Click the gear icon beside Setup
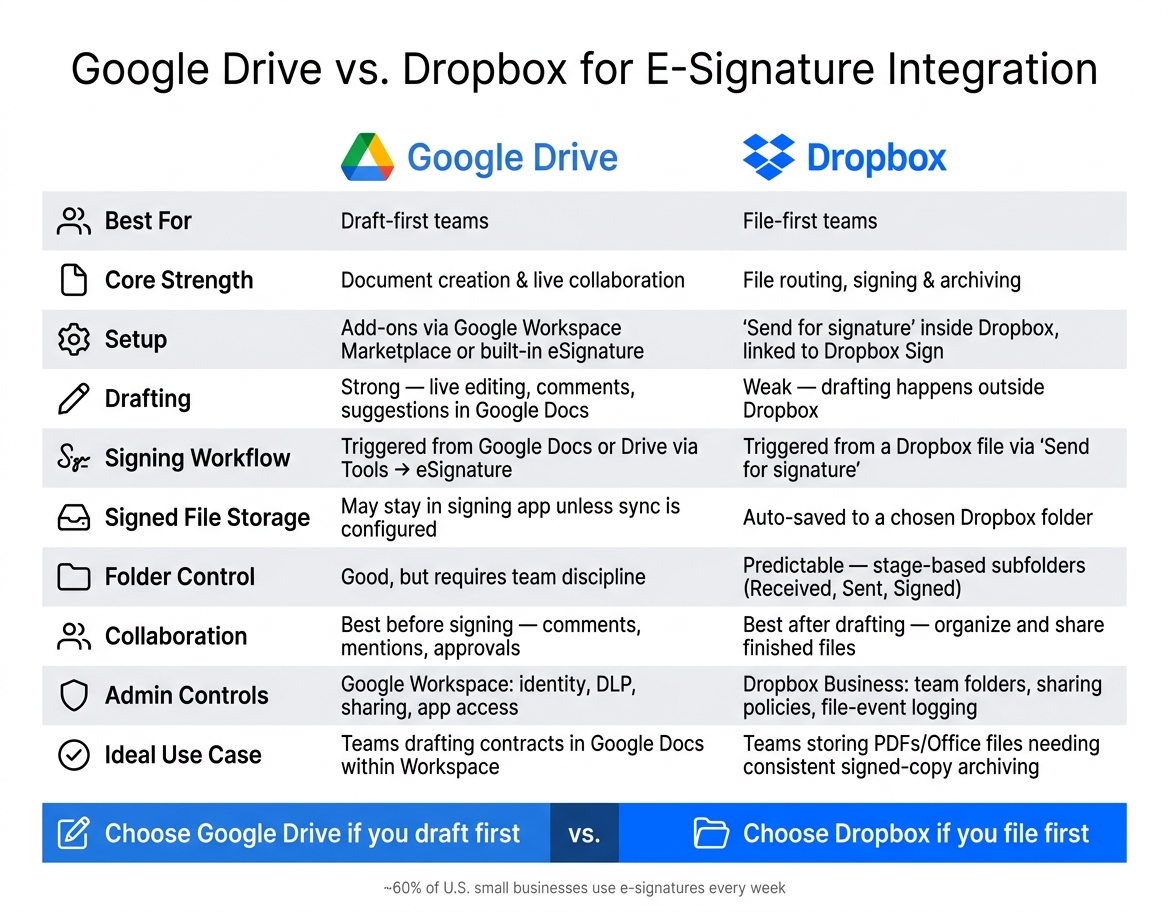 coord(74,340)
